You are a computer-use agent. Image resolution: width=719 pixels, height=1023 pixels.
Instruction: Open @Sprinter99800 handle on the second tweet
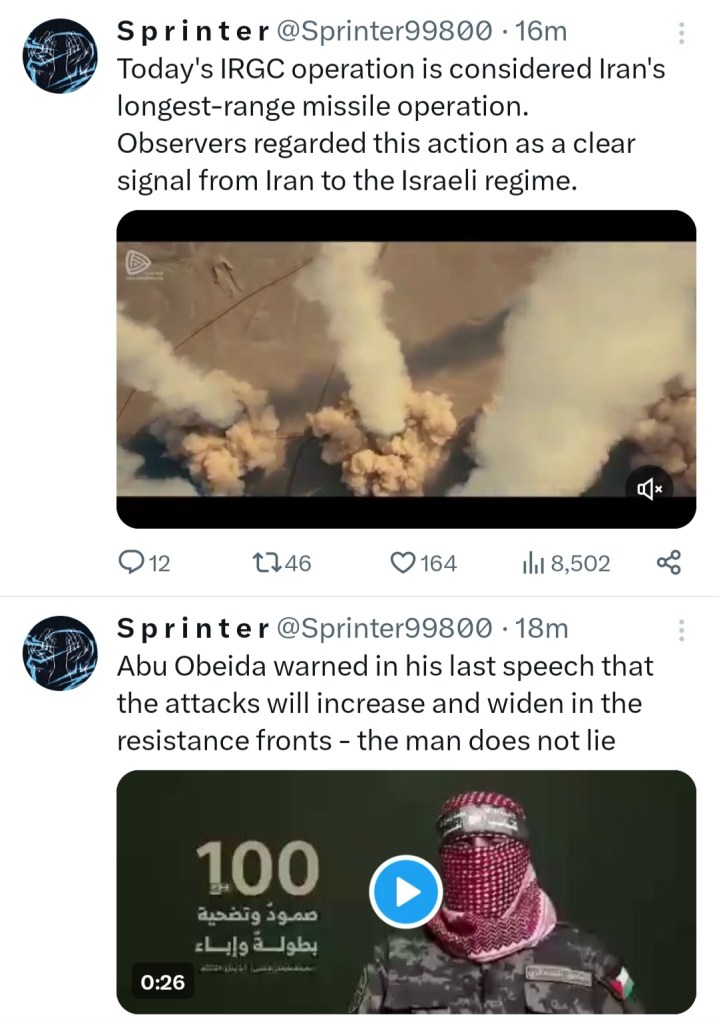click(383, 628)
